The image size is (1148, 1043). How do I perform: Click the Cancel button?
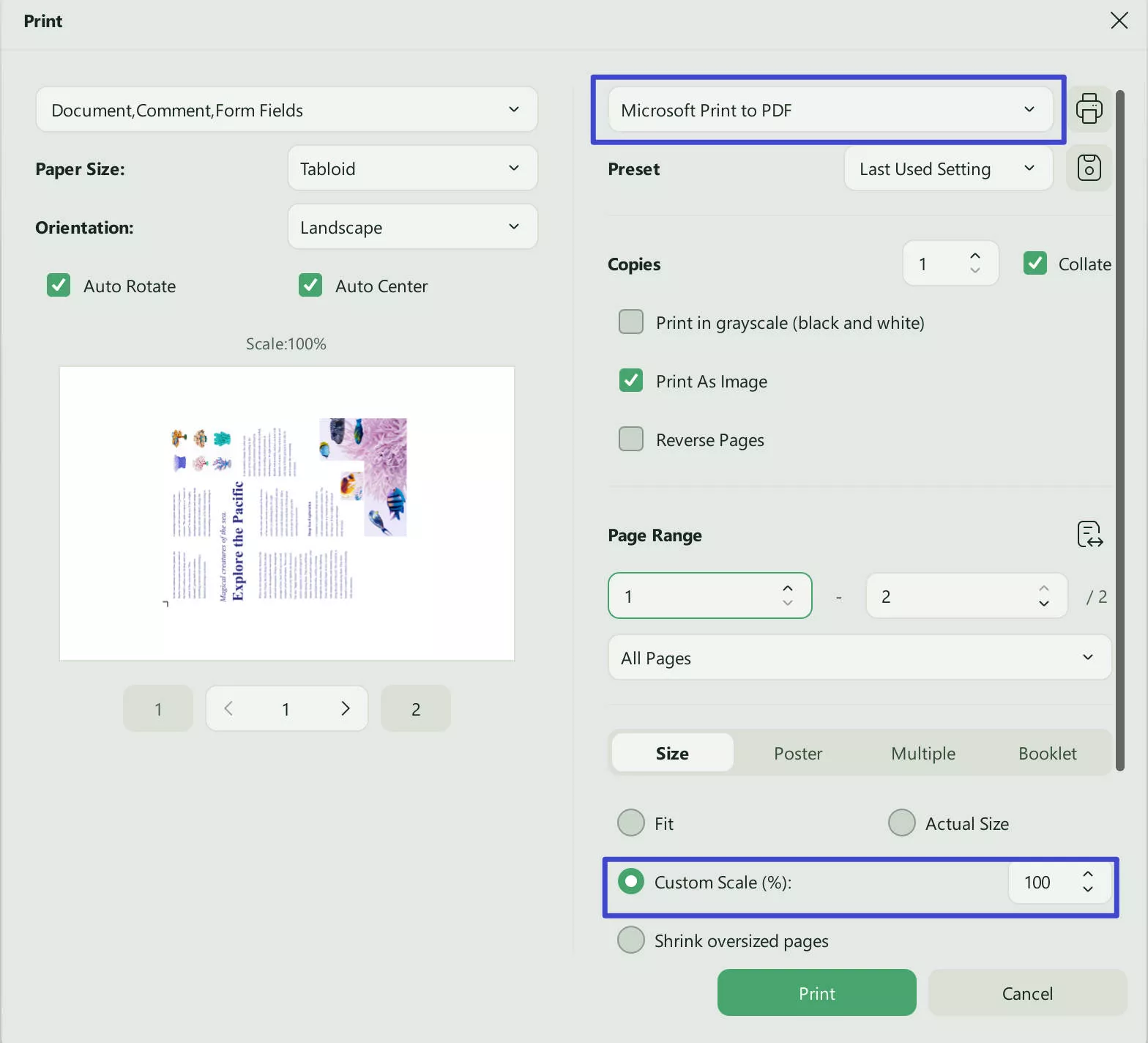click(1027, 993)
